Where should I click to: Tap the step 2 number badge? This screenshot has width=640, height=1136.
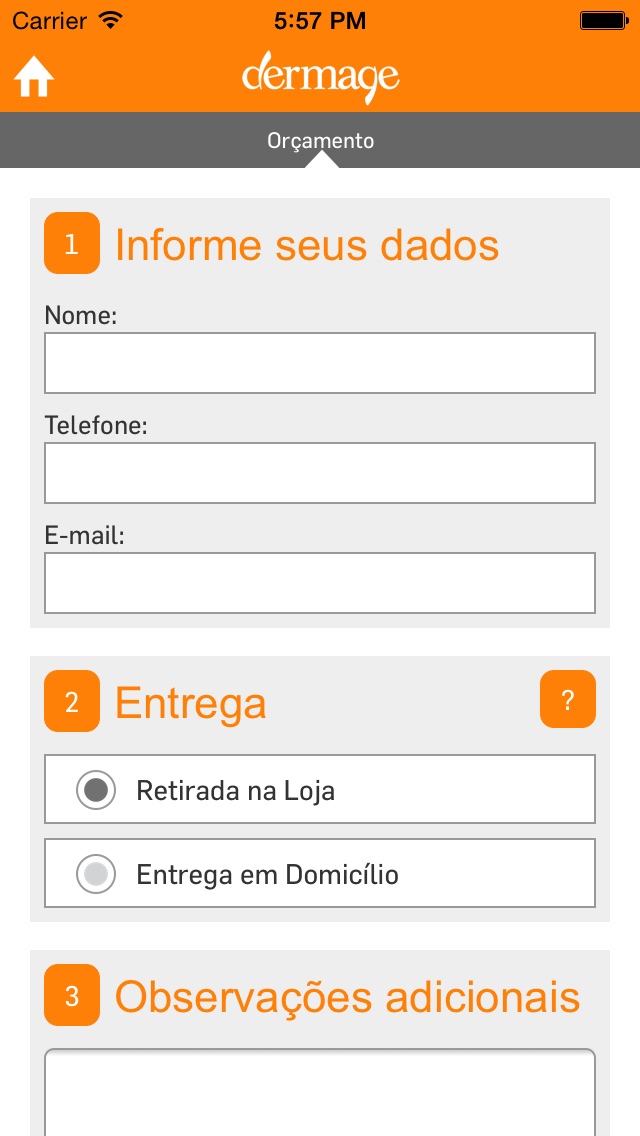[x=72, y=701]
